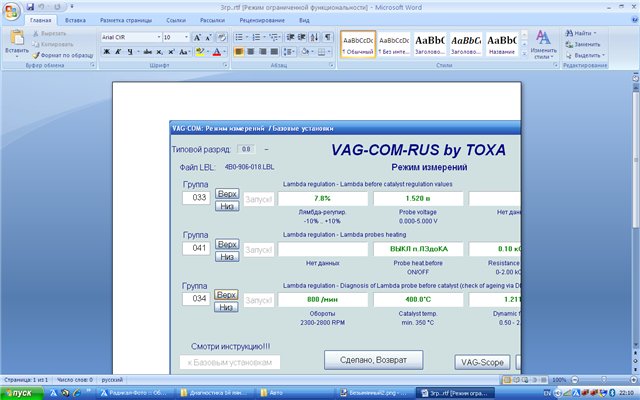Click Формат по образцу format painter
640x400 pixels.
[63, 55]
